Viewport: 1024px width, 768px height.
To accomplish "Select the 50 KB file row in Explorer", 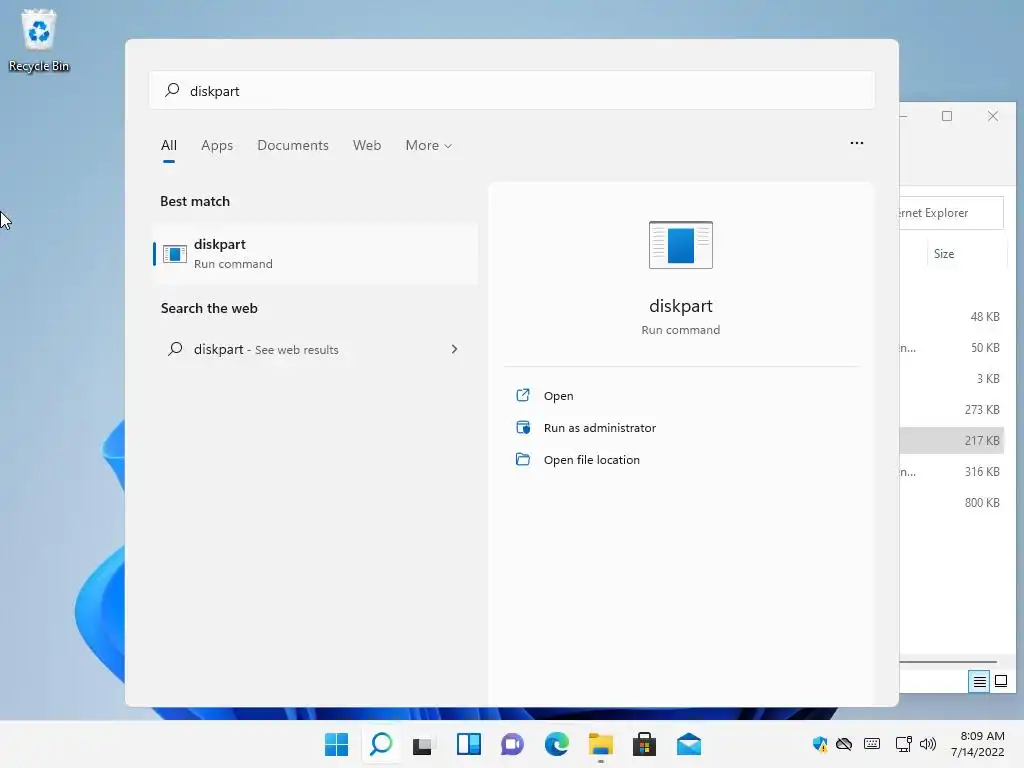I will click(951, 347).
